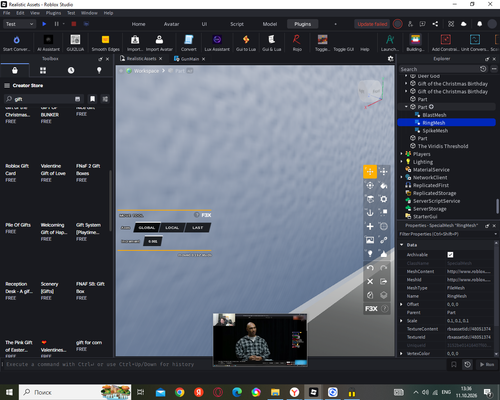
Task: Click the F3X delete X icon
Action: 370,281
